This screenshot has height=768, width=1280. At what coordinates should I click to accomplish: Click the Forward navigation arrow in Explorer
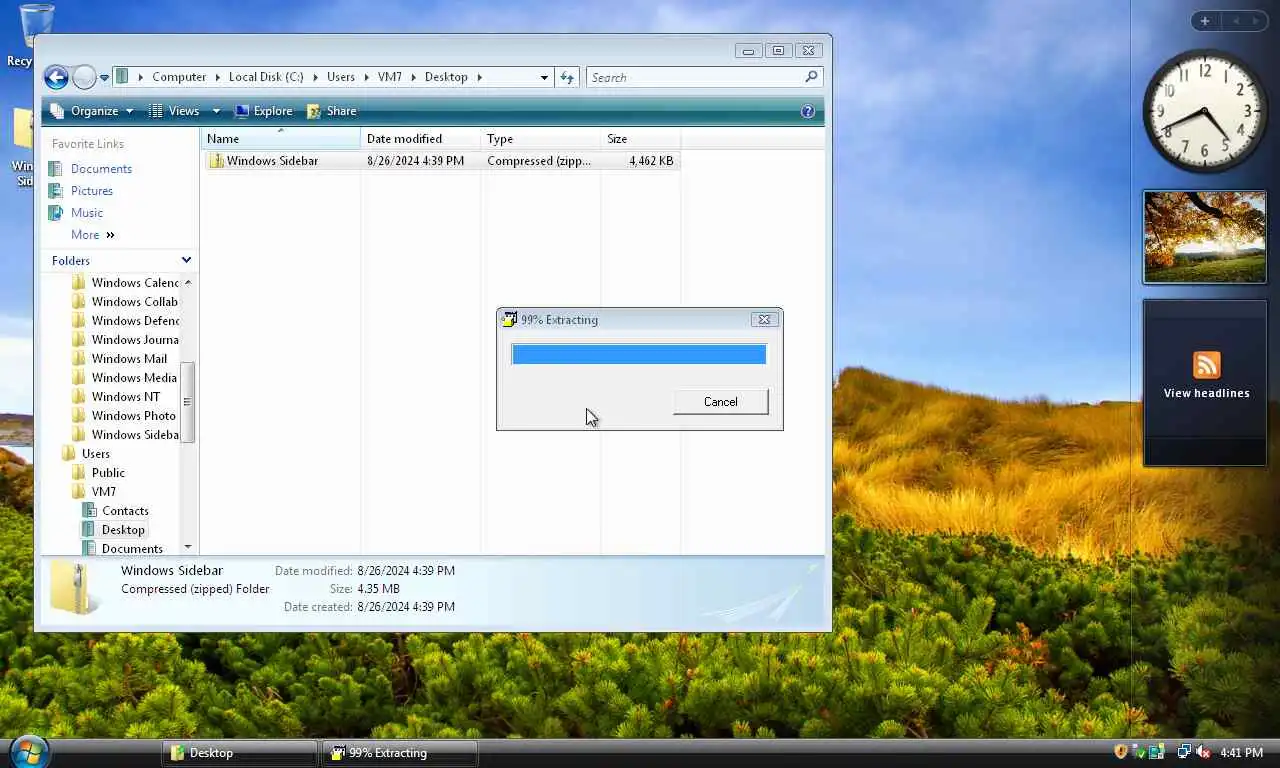click(84, 77)
